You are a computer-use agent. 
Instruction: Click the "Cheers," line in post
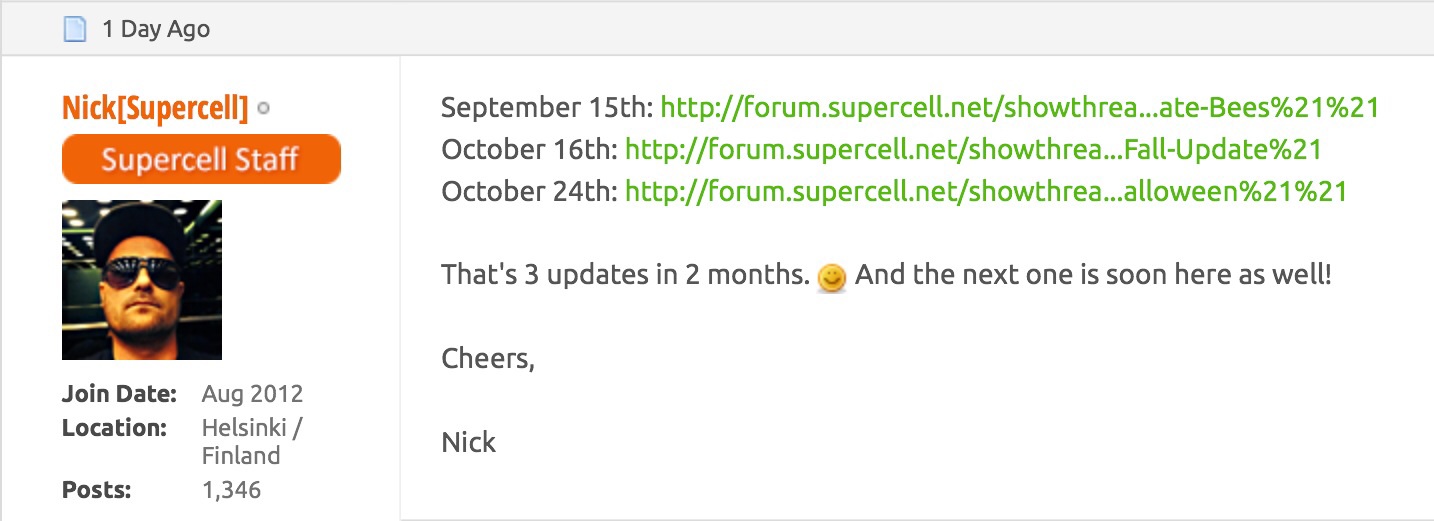(488, 358)
